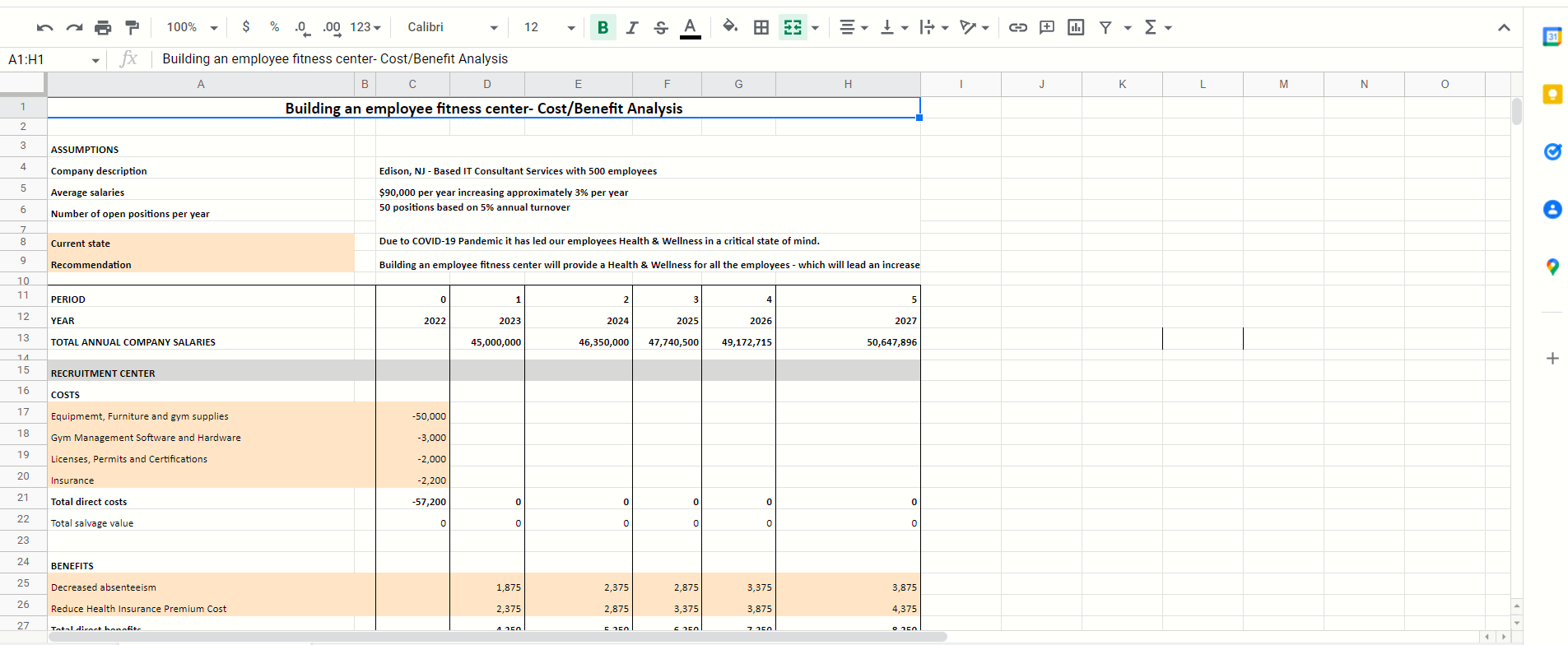Open Google Keep side panel
Screen dimensions: 1568x645
pyautogui.click(x=1552, y=94)
